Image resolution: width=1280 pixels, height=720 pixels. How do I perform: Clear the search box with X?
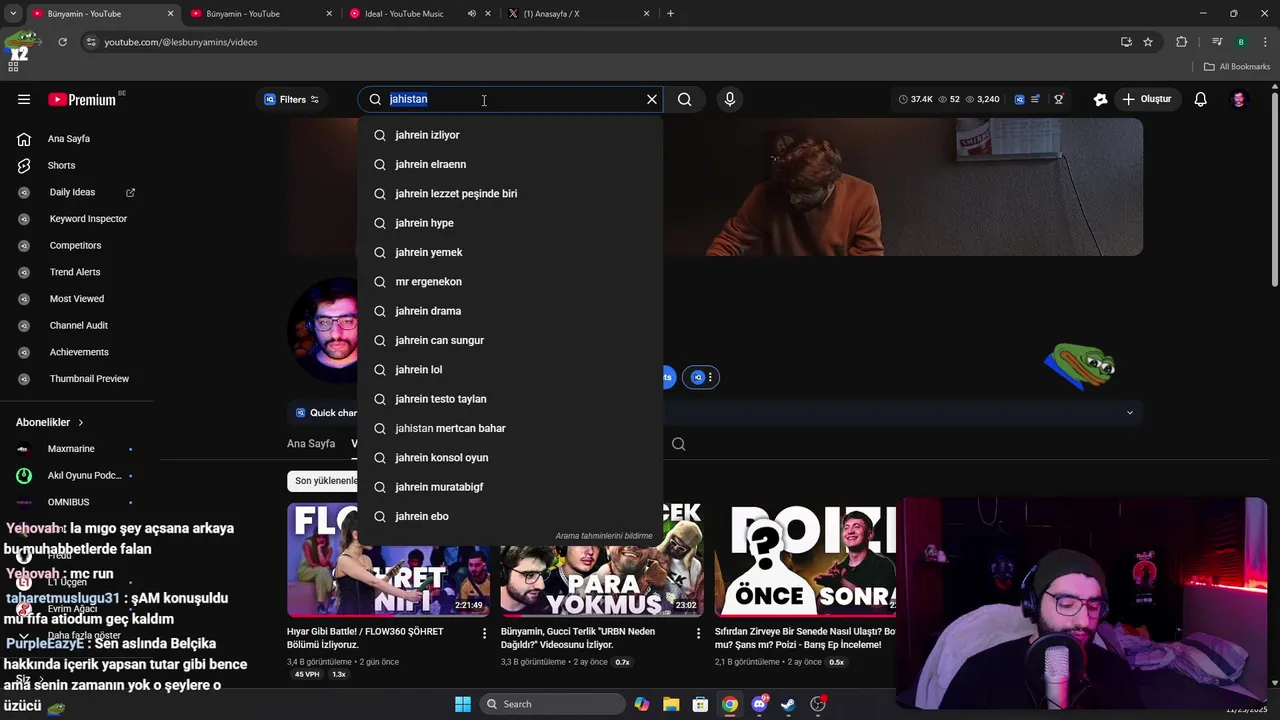tap(652, 99)
